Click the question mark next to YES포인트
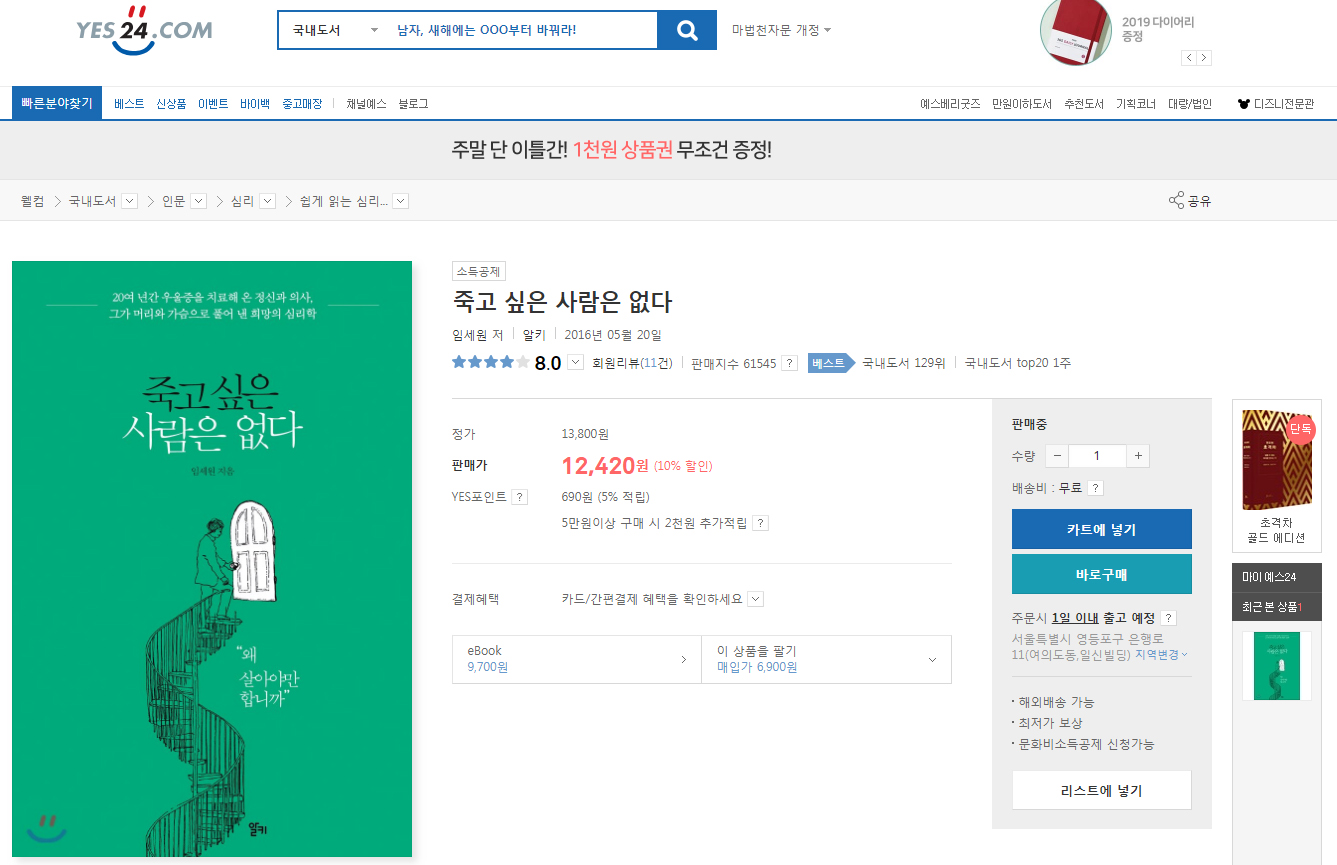Viewport: 1337px width, 865px height. (x=519, y=497)
